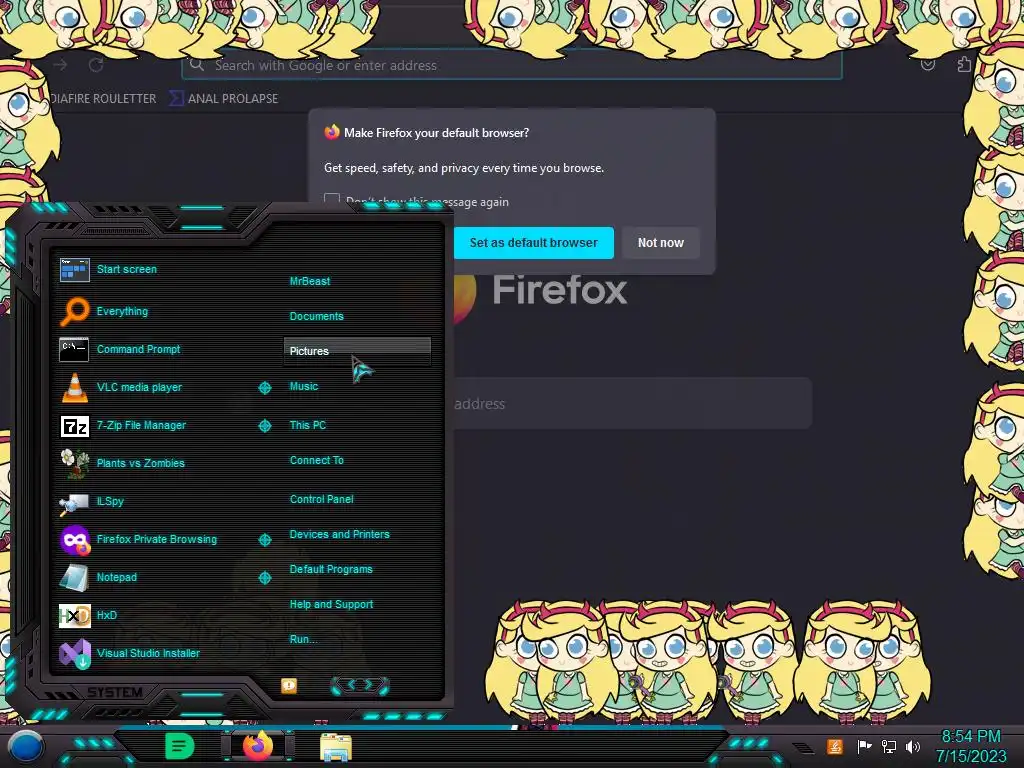Click the new tab page search box

(632, 404)
